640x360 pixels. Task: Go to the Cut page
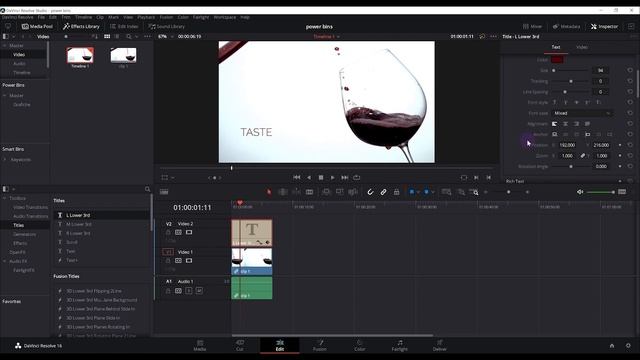pyautogui.click(x=240, y=345)
